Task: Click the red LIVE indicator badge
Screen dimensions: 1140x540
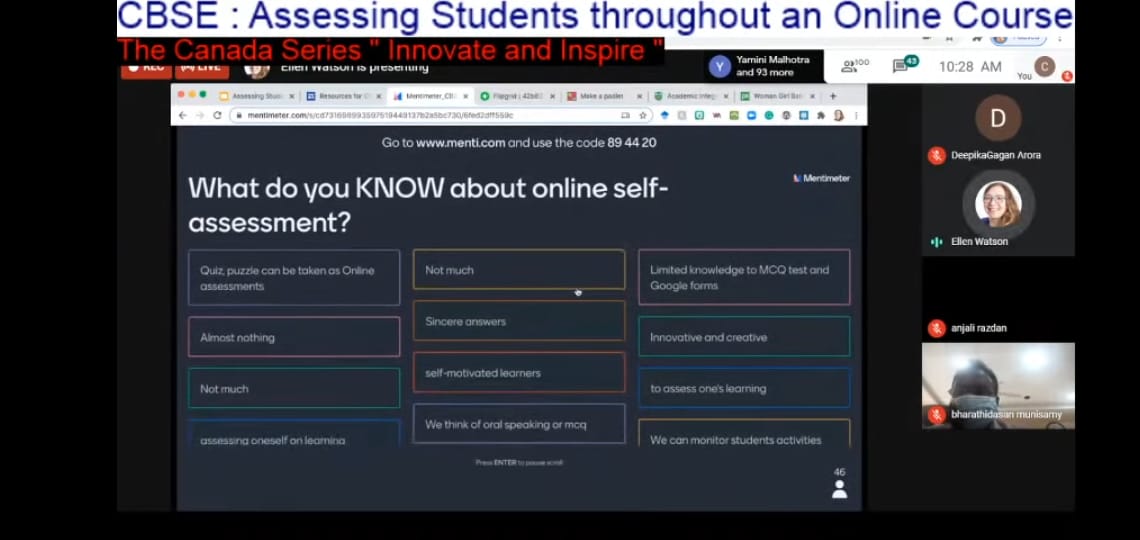Action: pos(202,67)
